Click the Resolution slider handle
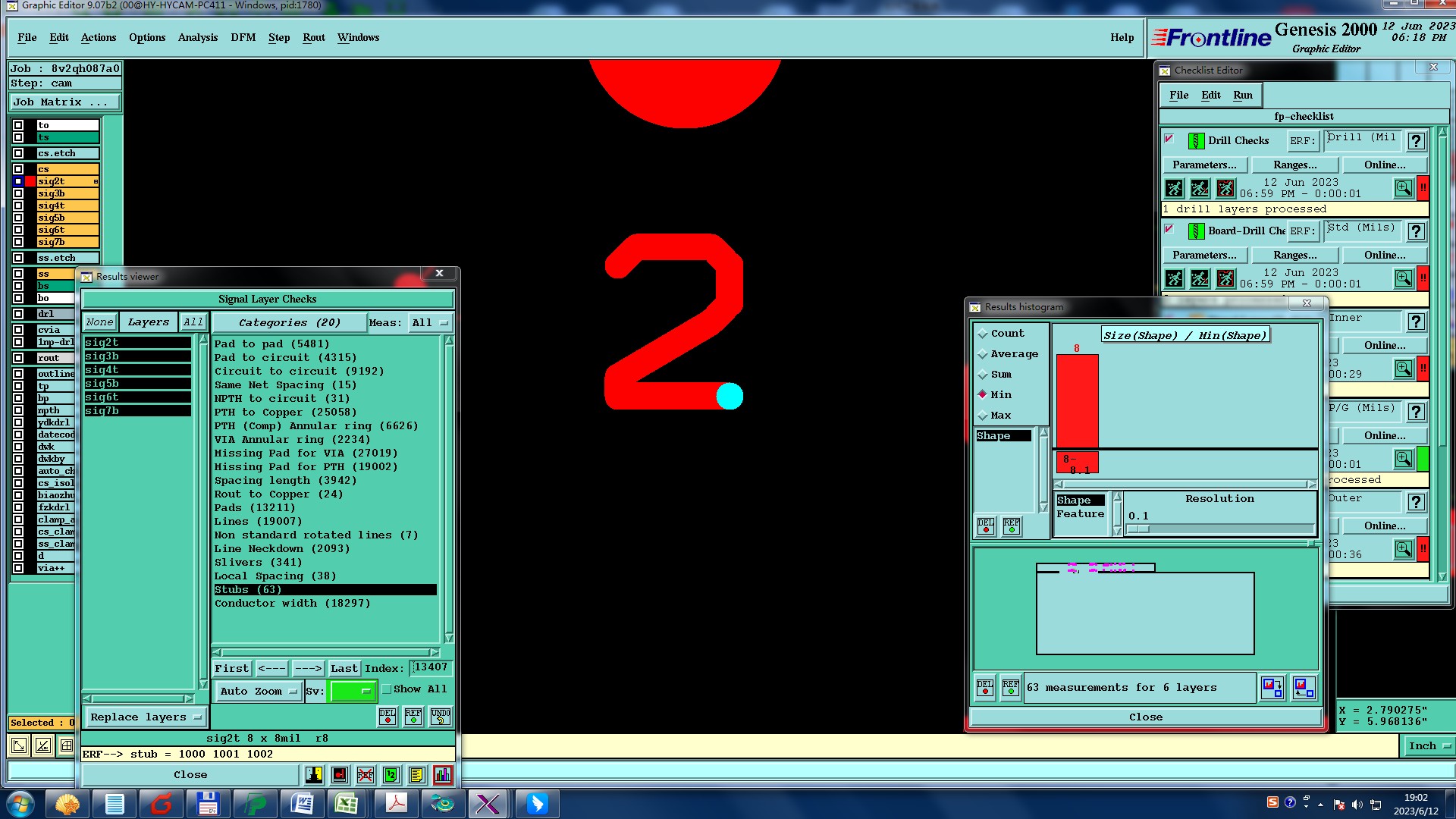This screenshot has width=1456, height=819. point(1138,529)
